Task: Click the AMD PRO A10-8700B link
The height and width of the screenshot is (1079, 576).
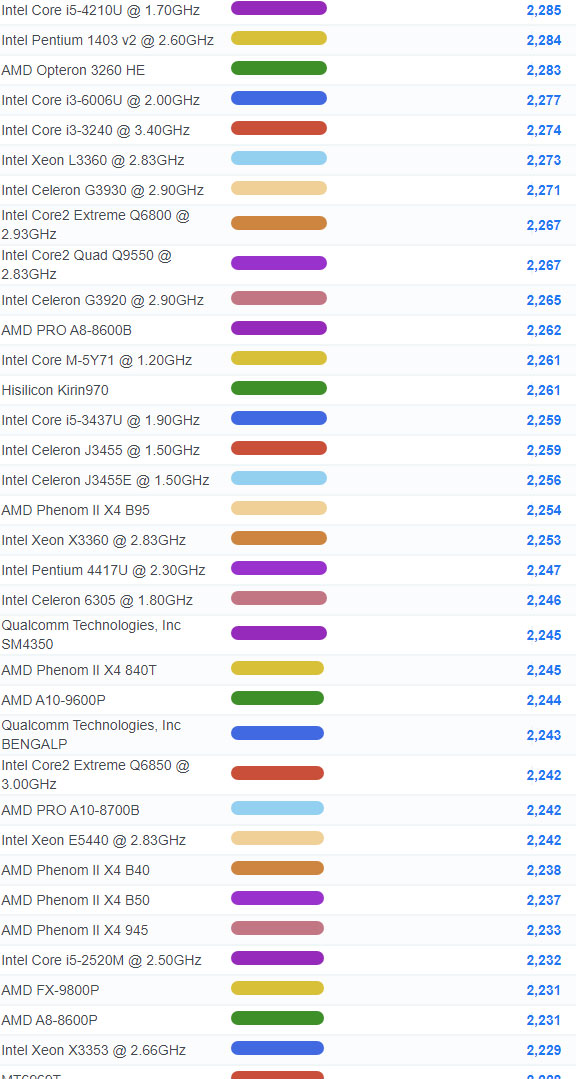Action: [x=70, y=810]
